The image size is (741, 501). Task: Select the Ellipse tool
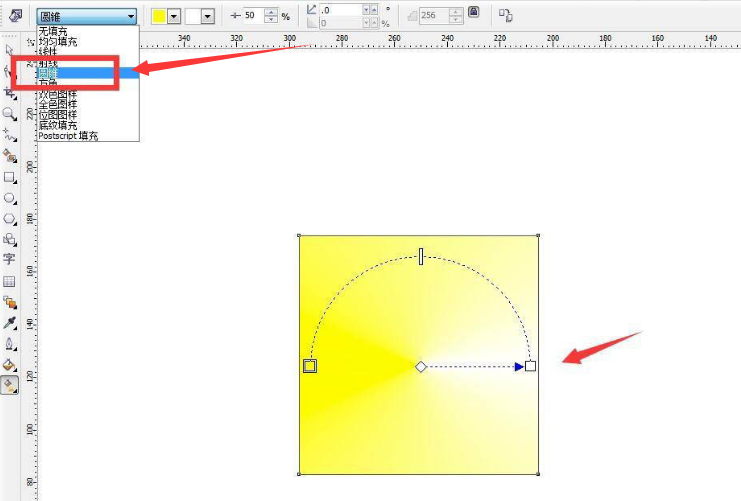9,198
